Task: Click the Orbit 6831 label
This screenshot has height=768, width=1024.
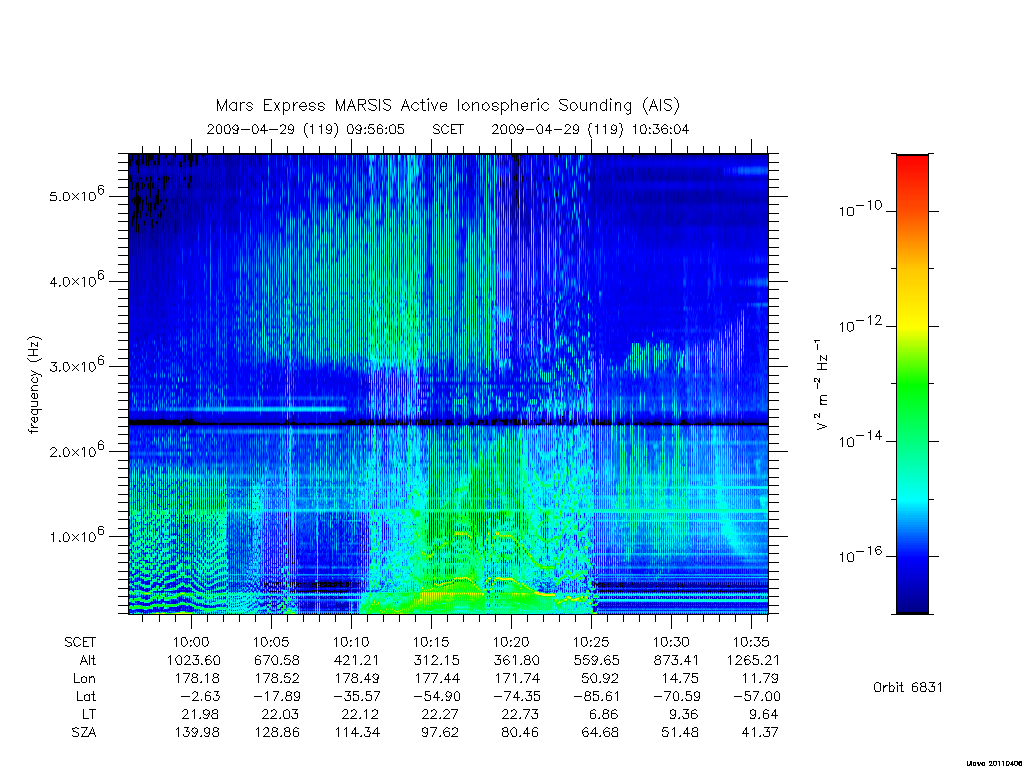Action: pyautogui.click(x=907, y=687)
